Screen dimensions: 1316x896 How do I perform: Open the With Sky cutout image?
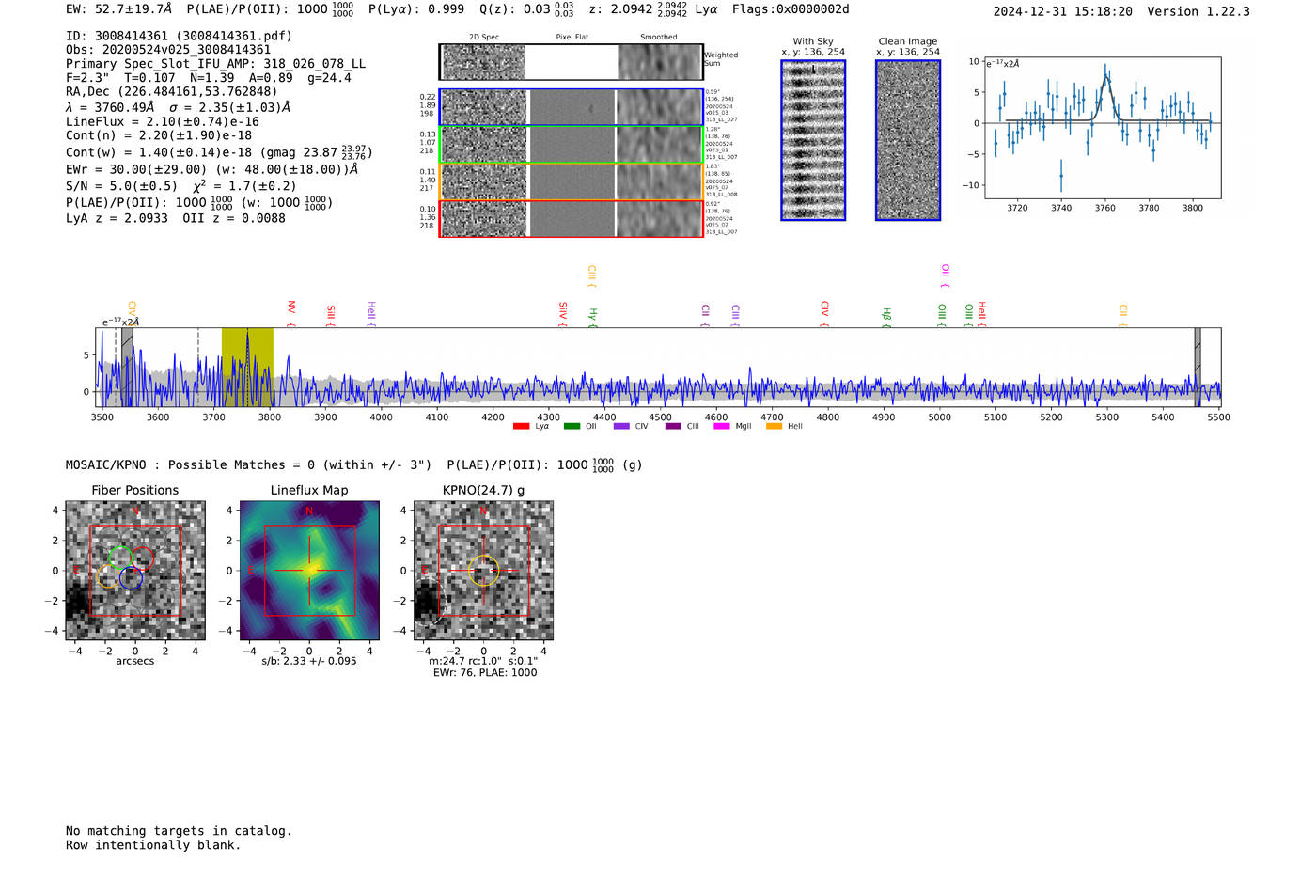click(813, 140)
